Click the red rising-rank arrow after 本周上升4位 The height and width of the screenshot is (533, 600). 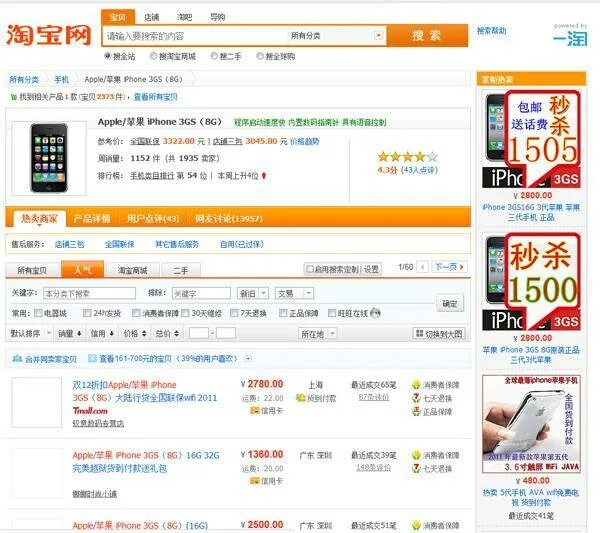click(x=264, y=176)
